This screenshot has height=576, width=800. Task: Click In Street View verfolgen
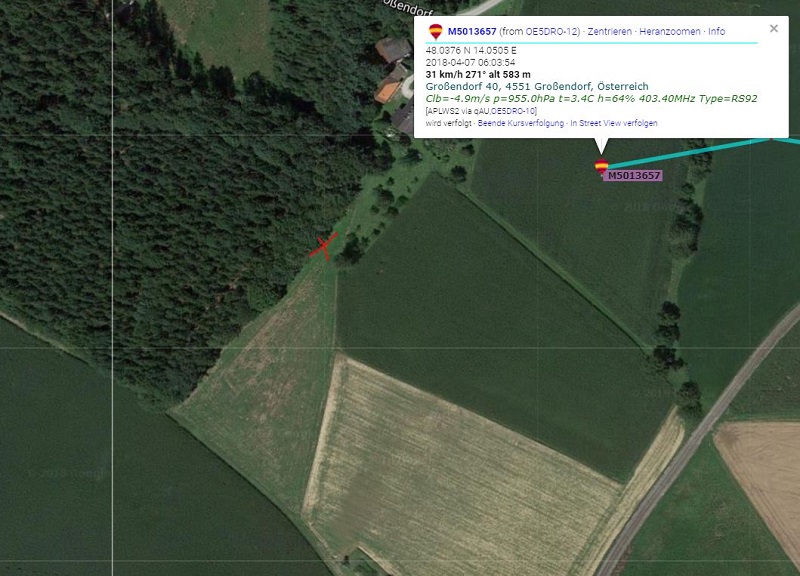pyautogui.click(x=614, y=123)
